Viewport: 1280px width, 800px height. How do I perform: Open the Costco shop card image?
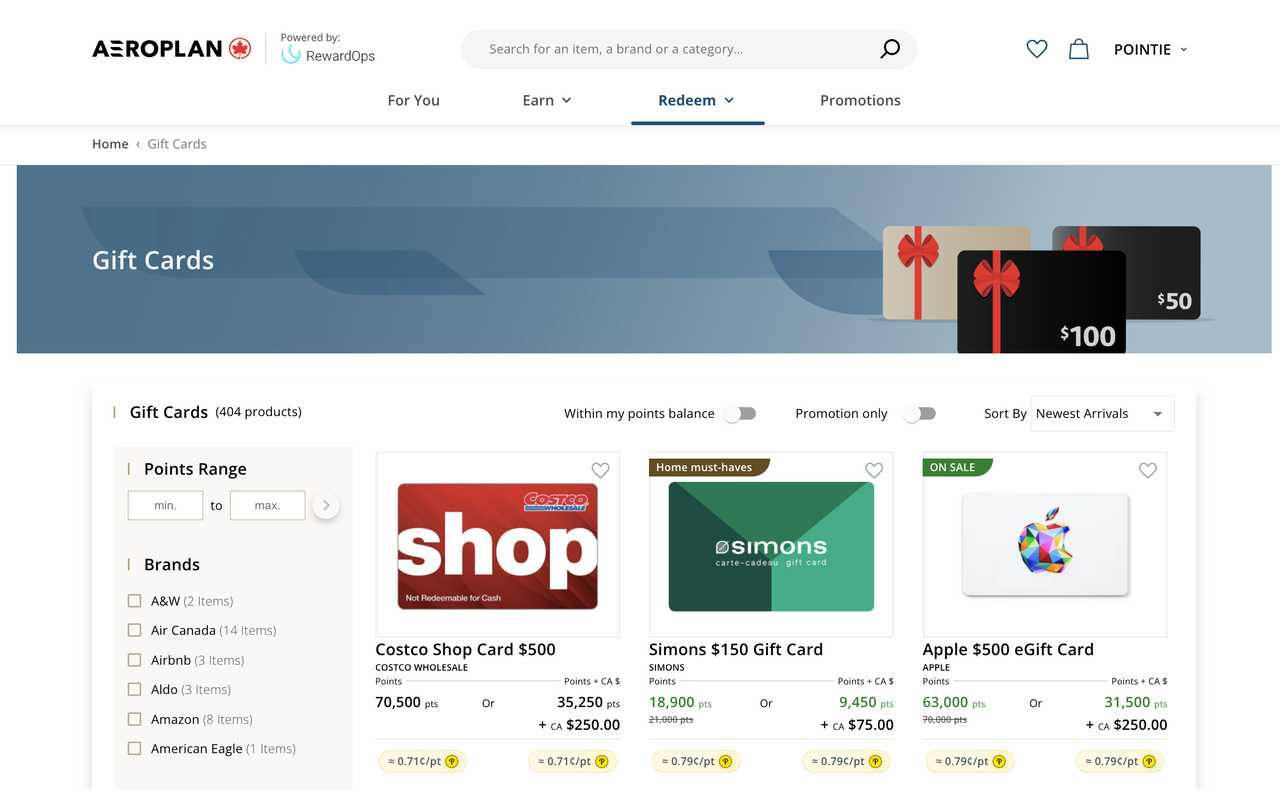pyautogui.click(x=497, y=546)
